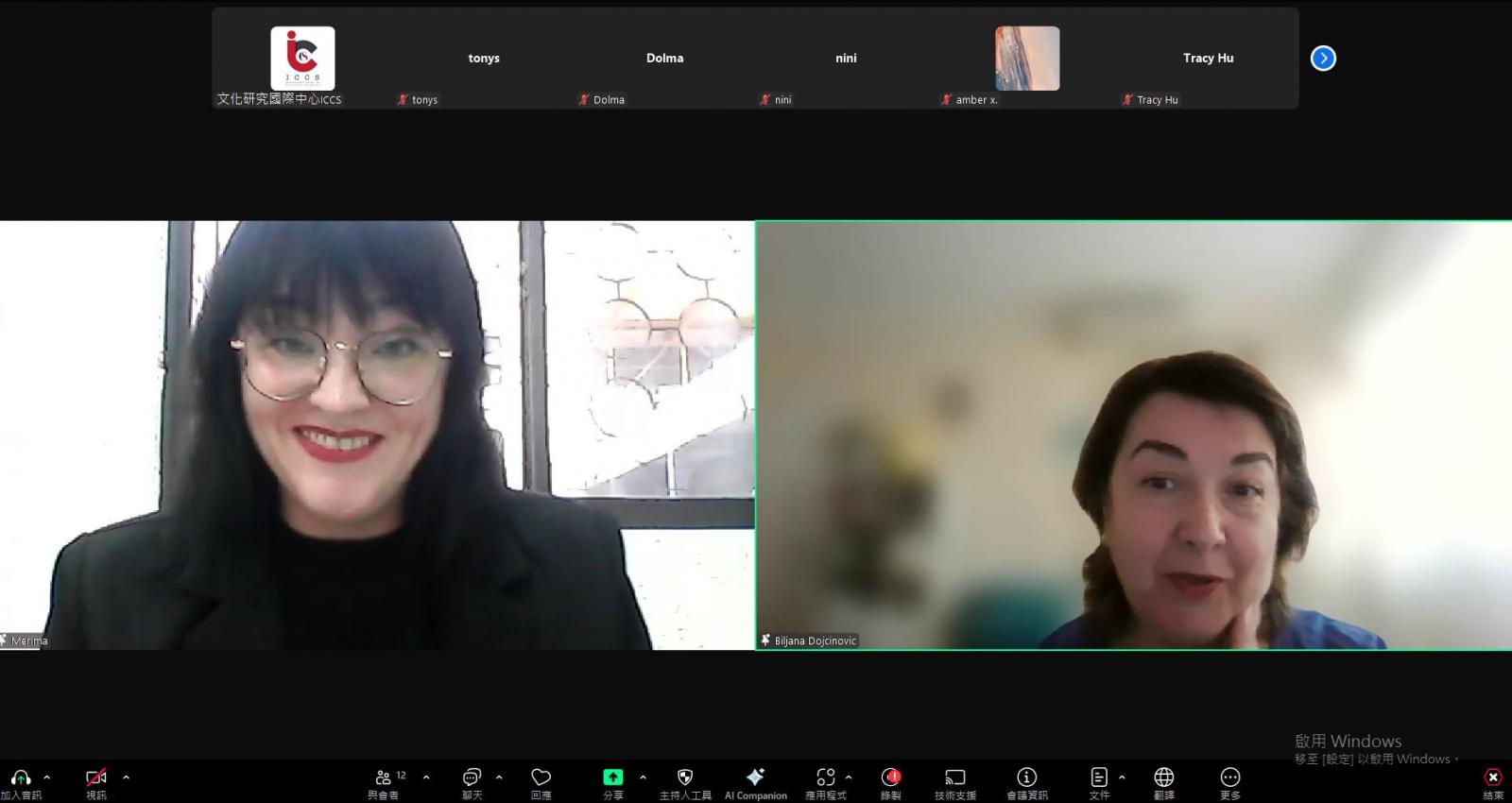Select the amber x. participant thumbnail
Image resolution: width=1512 pixels, height=803 pixels.
coord(1026,59)
